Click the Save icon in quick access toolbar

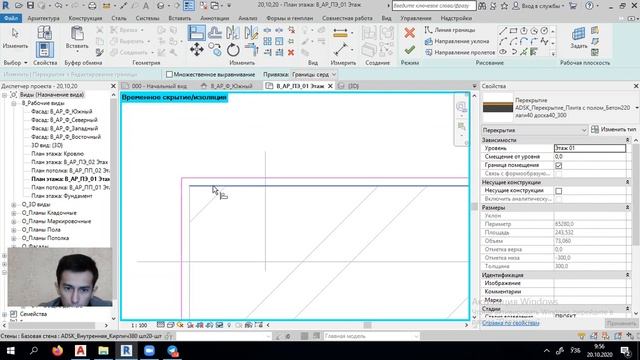(30, 6)
